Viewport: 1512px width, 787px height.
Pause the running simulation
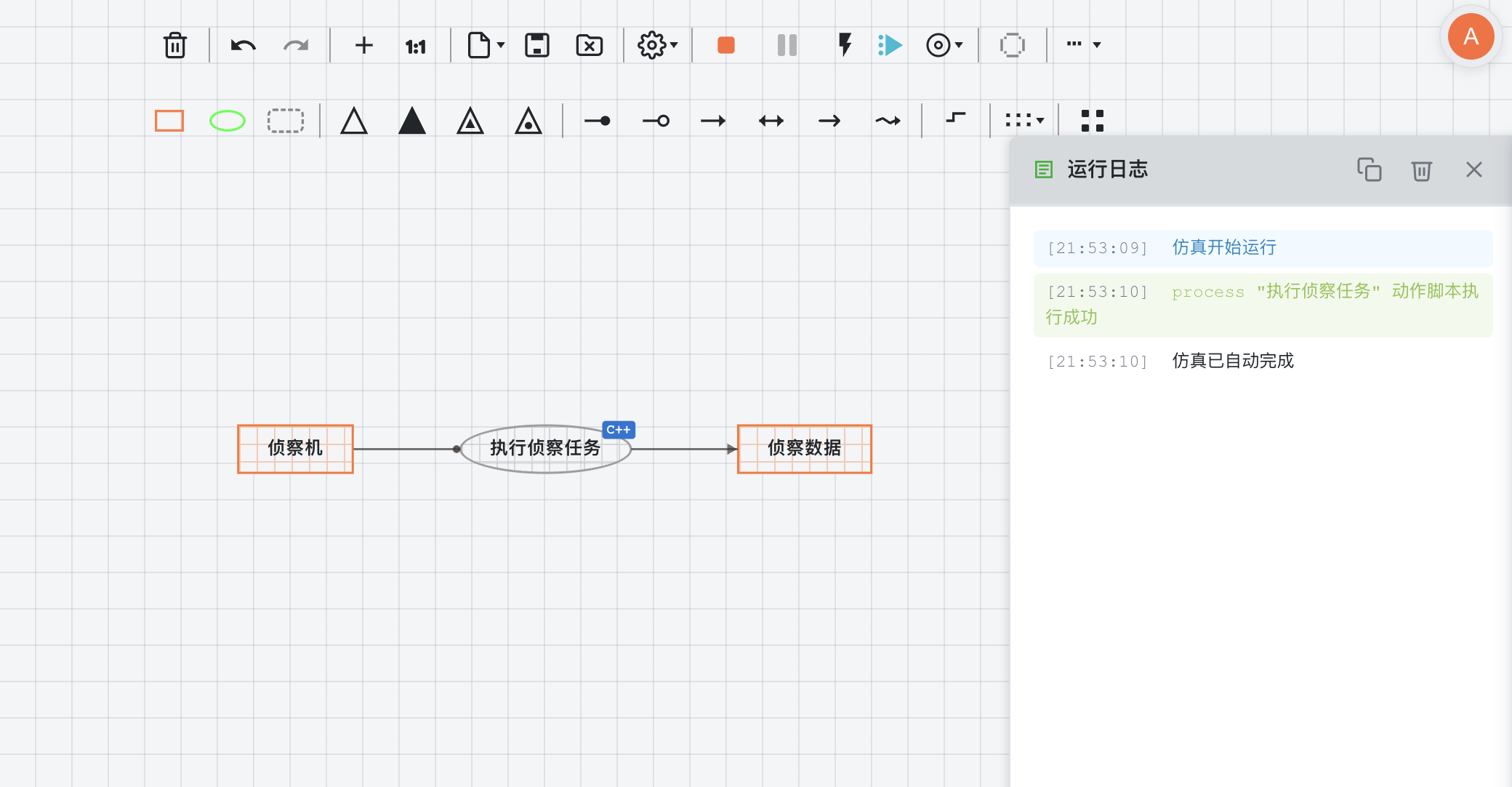point(787,45)
